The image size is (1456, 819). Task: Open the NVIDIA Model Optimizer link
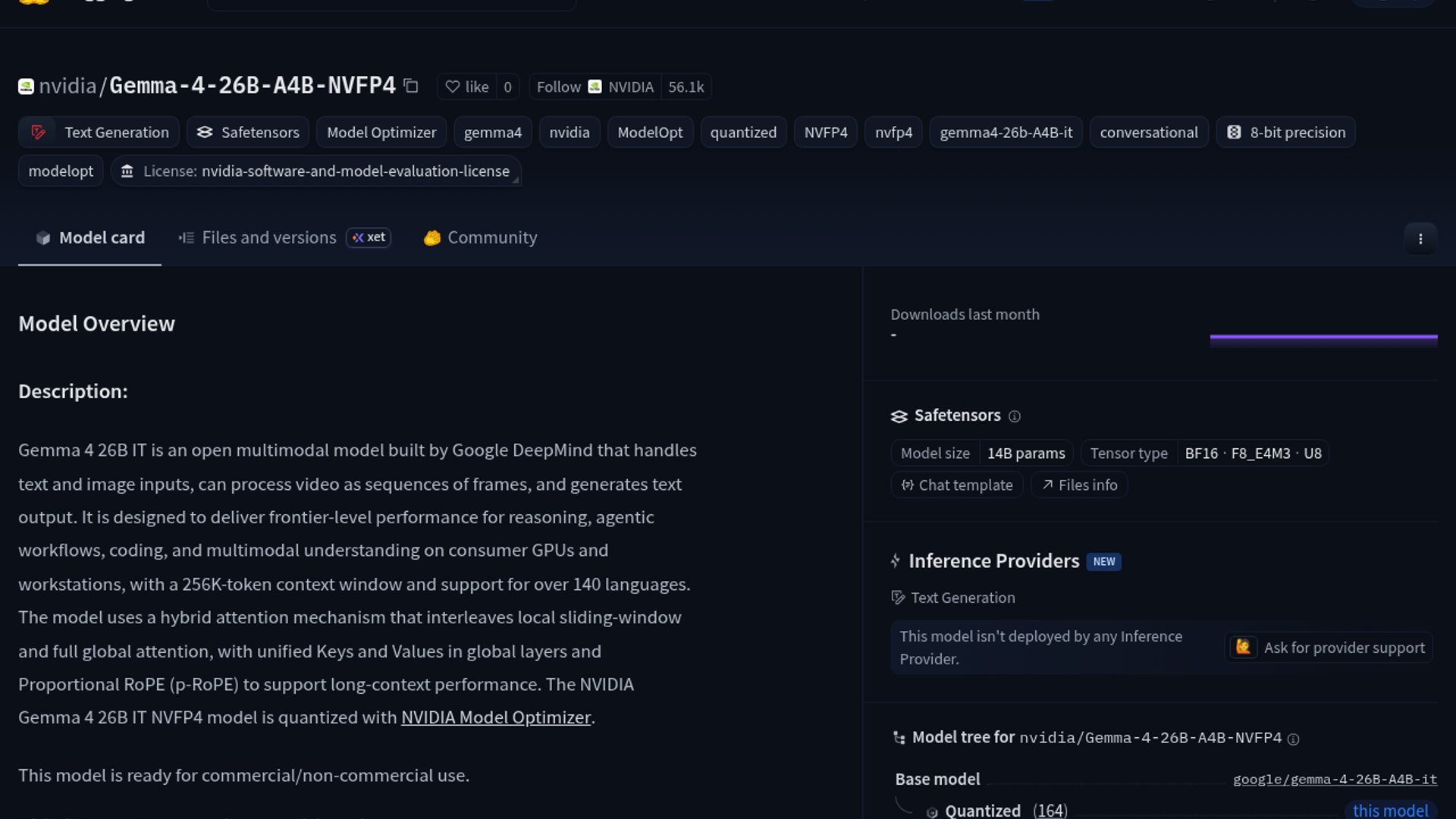[495, 717]
